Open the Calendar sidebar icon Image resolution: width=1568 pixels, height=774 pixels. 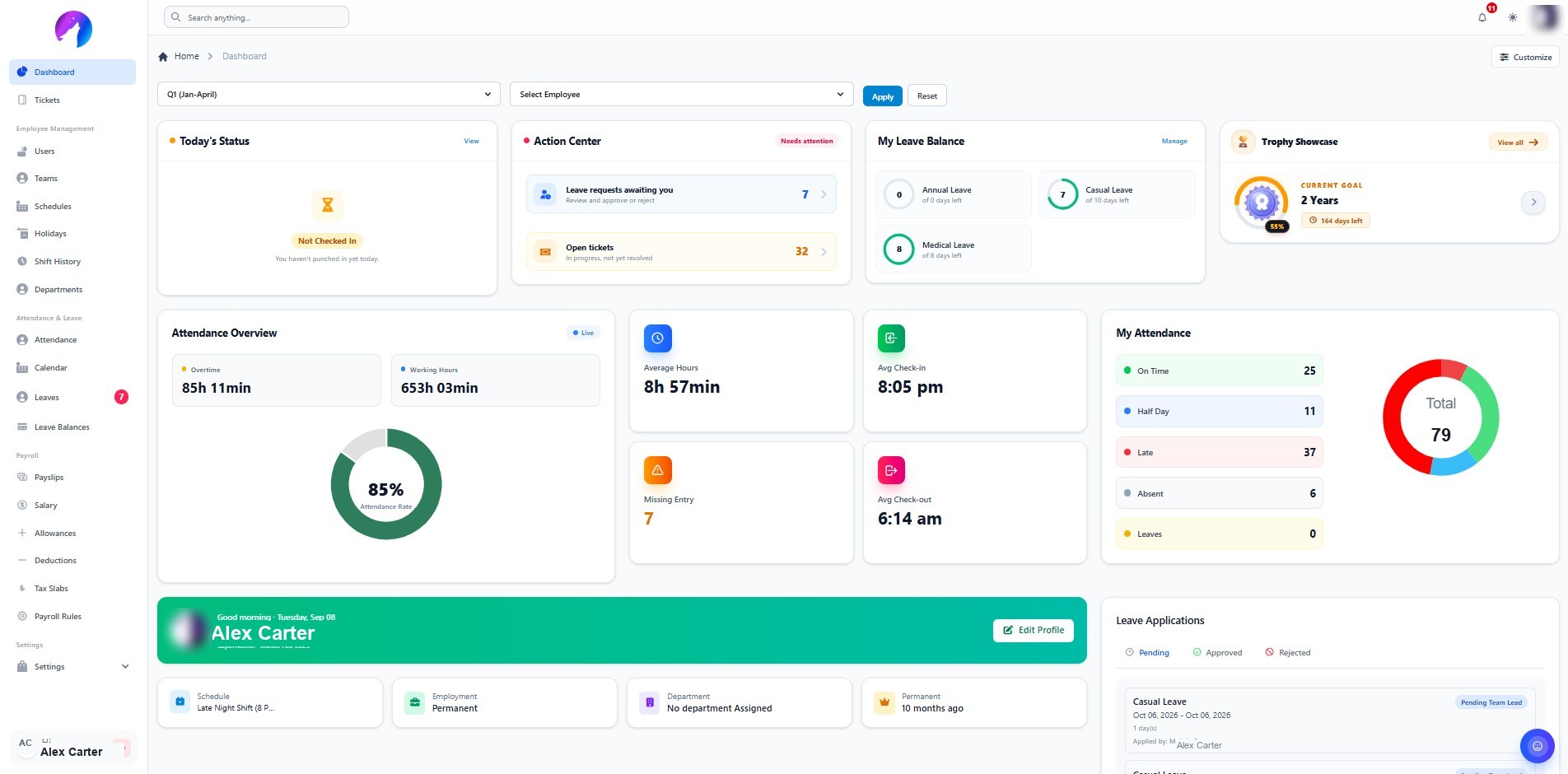pos(22,368)
